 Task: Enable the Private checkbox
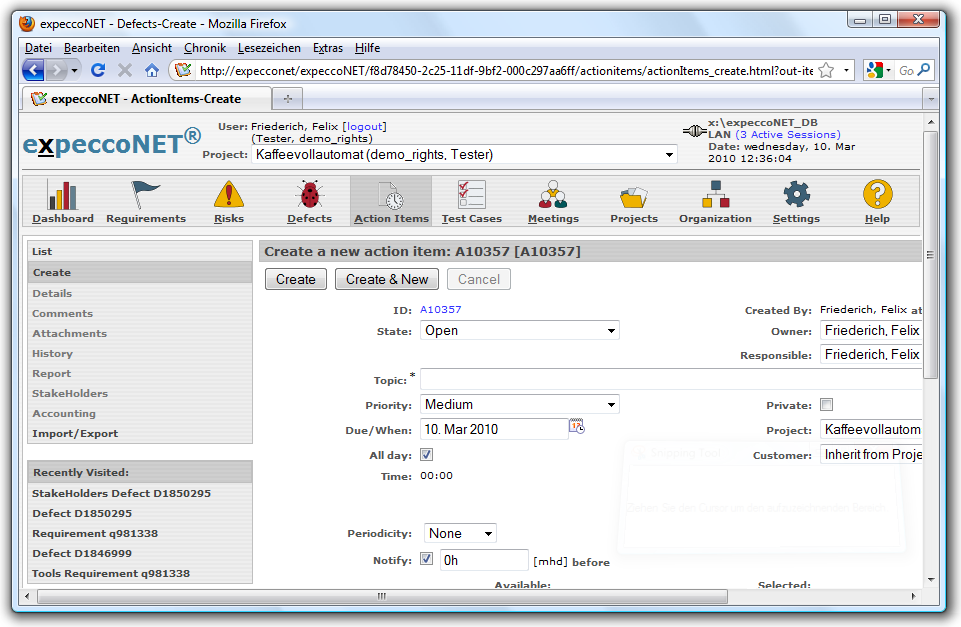coord(826,405)
